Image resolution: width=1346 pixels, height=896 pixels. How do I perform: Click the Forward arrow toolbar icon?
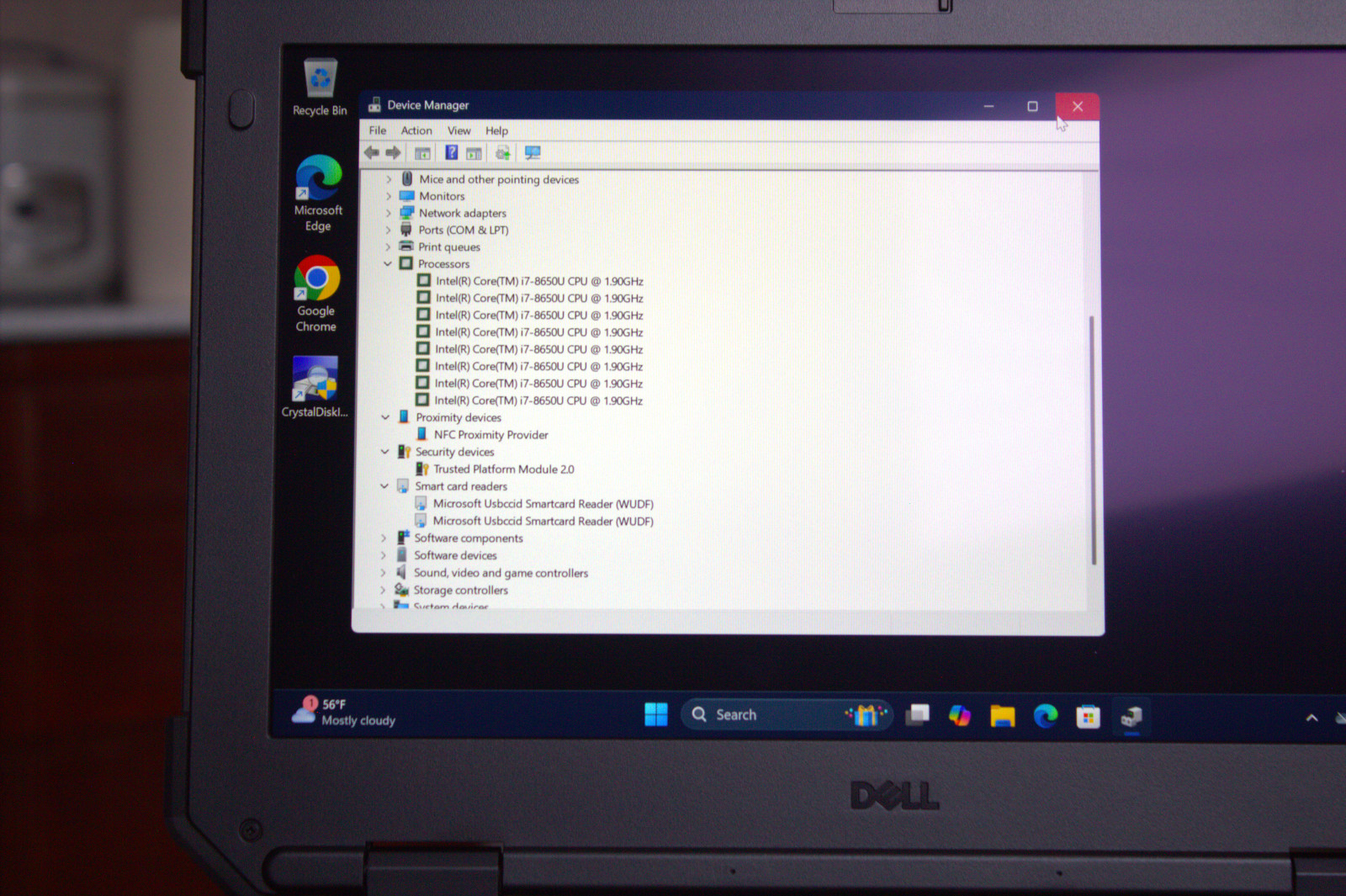(x=393, y=152)
